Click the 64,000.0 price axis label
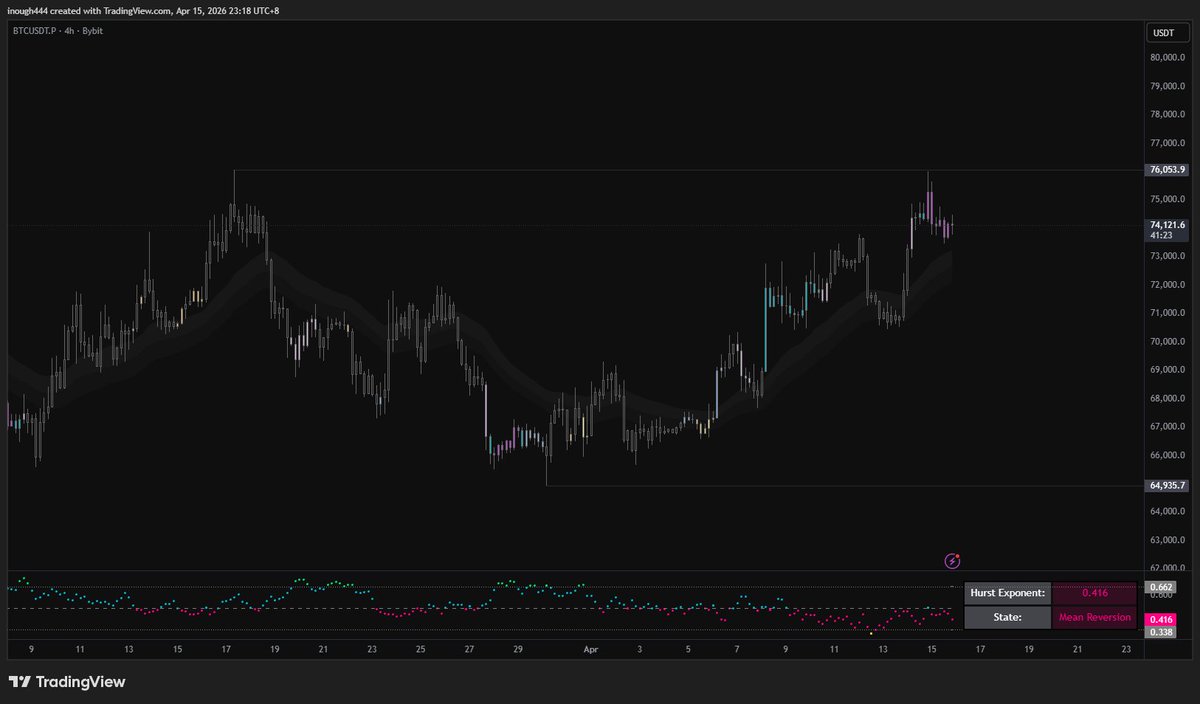The height and width of the screenshot is (704, 1200). (x=1168, y=512)
